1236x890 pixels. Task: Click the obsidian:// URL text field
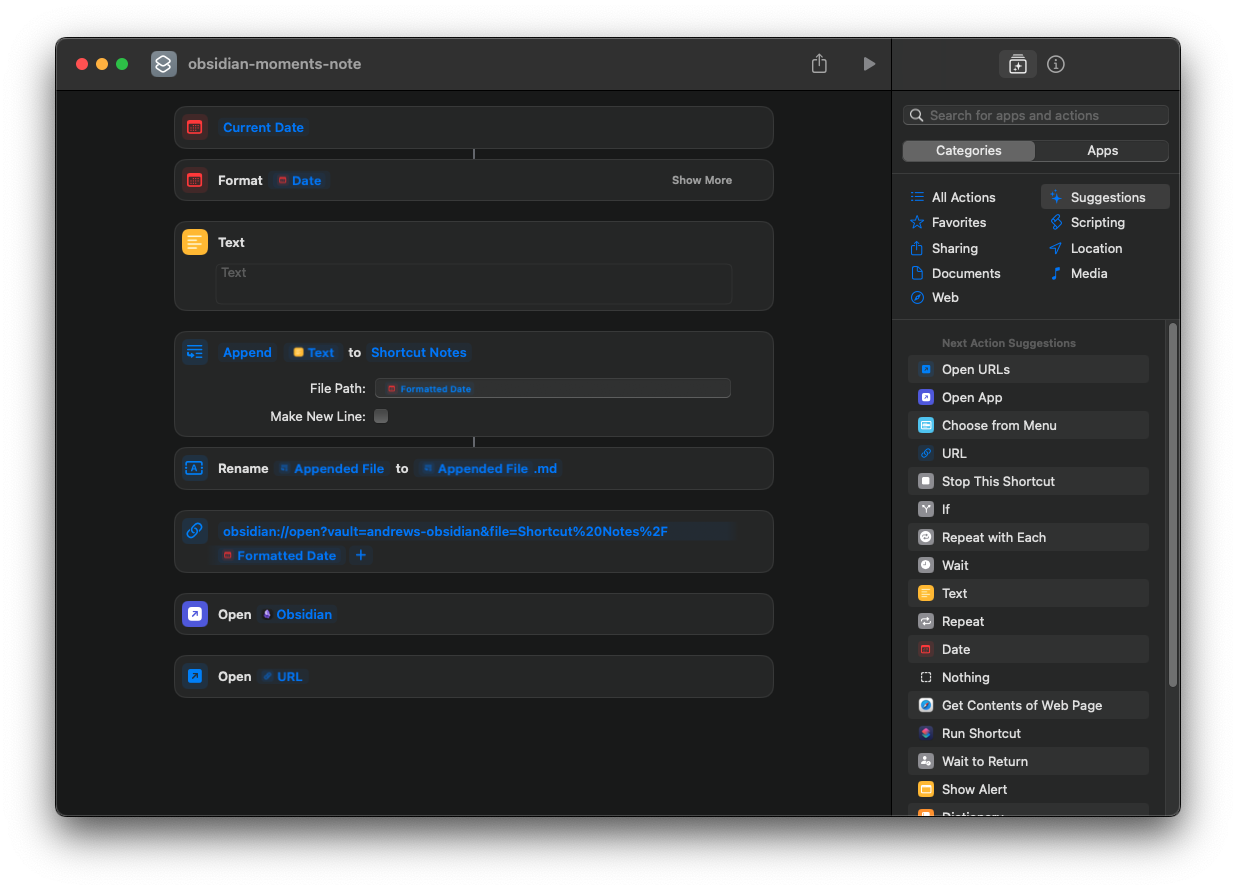click(476, 531)
